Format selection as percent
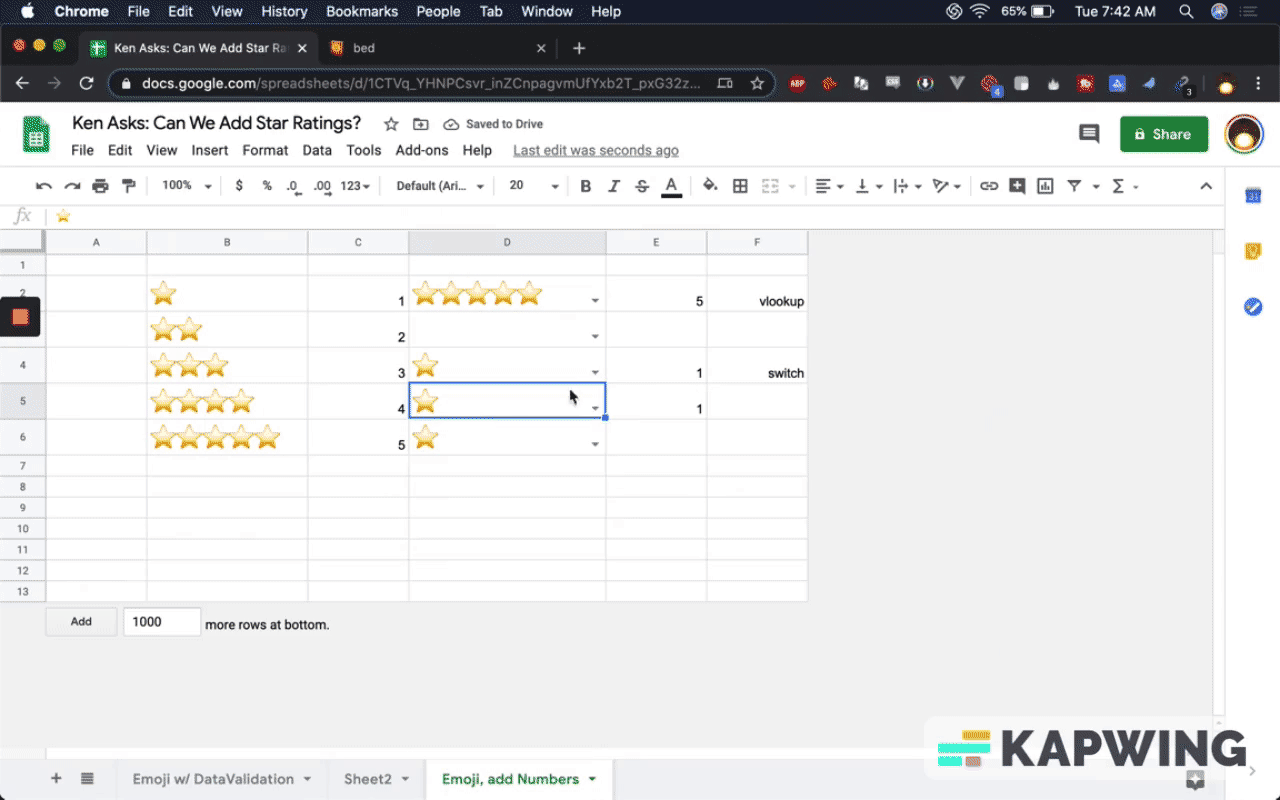1280x800 pixels. (266, 186)
